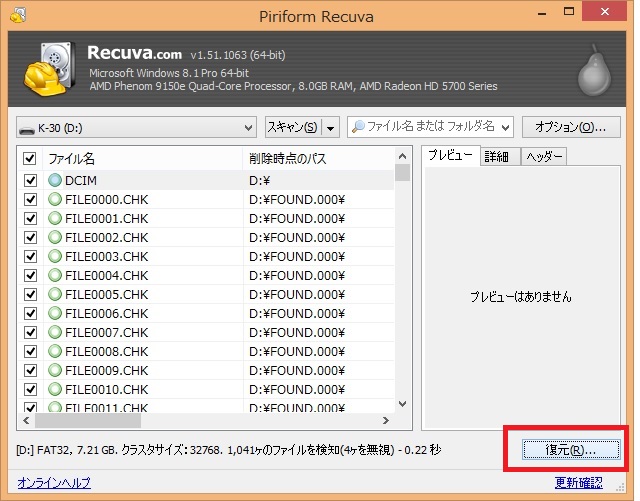Click the 復元(R)... recover button
This screenshot has height=501, width=640.
[x=571, y=450]
